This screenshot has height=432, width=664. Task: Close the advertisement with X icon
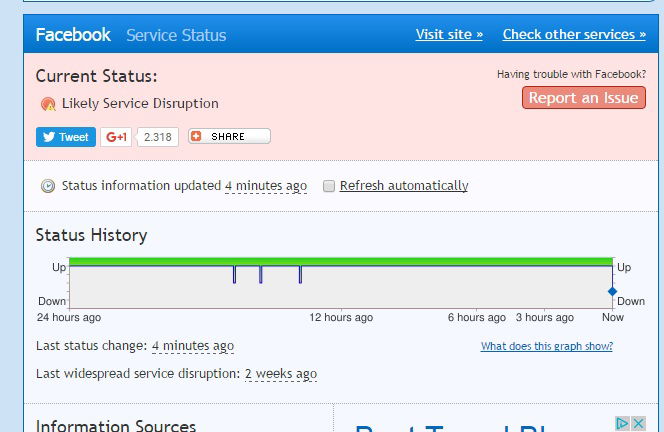pyautogui.click(x=639, y=423)
